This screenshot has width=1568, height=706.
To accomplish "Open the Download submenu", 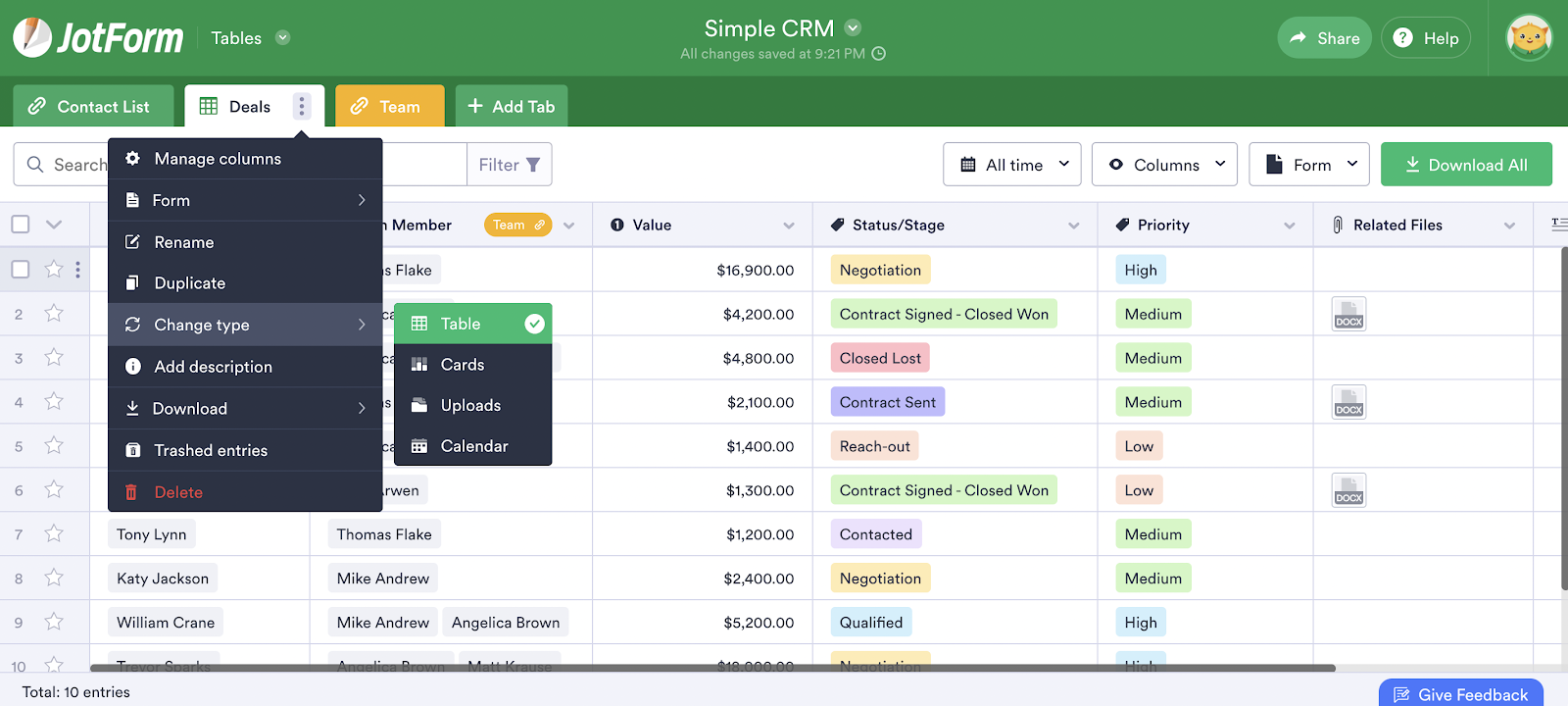I will click(x=245, y=409).
